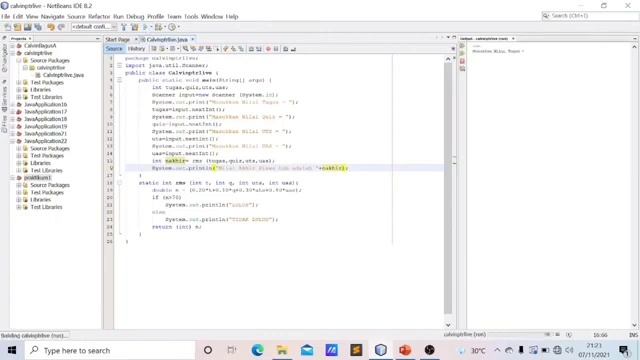The image size is (640, 360).
Task: Expand the JavaApplication17 project node
Action: click(12, 112)
